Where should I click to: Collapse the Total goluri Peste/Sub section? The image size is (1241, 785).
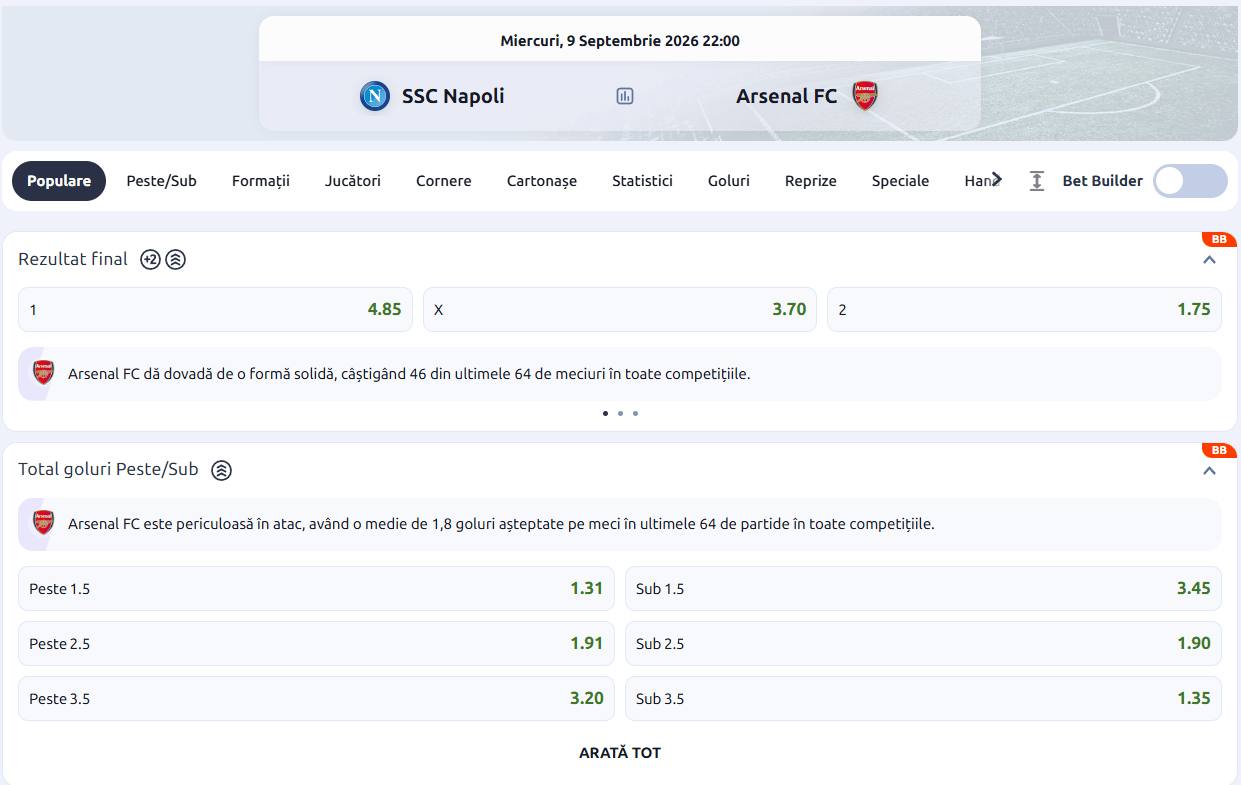tap(1209, 470)
